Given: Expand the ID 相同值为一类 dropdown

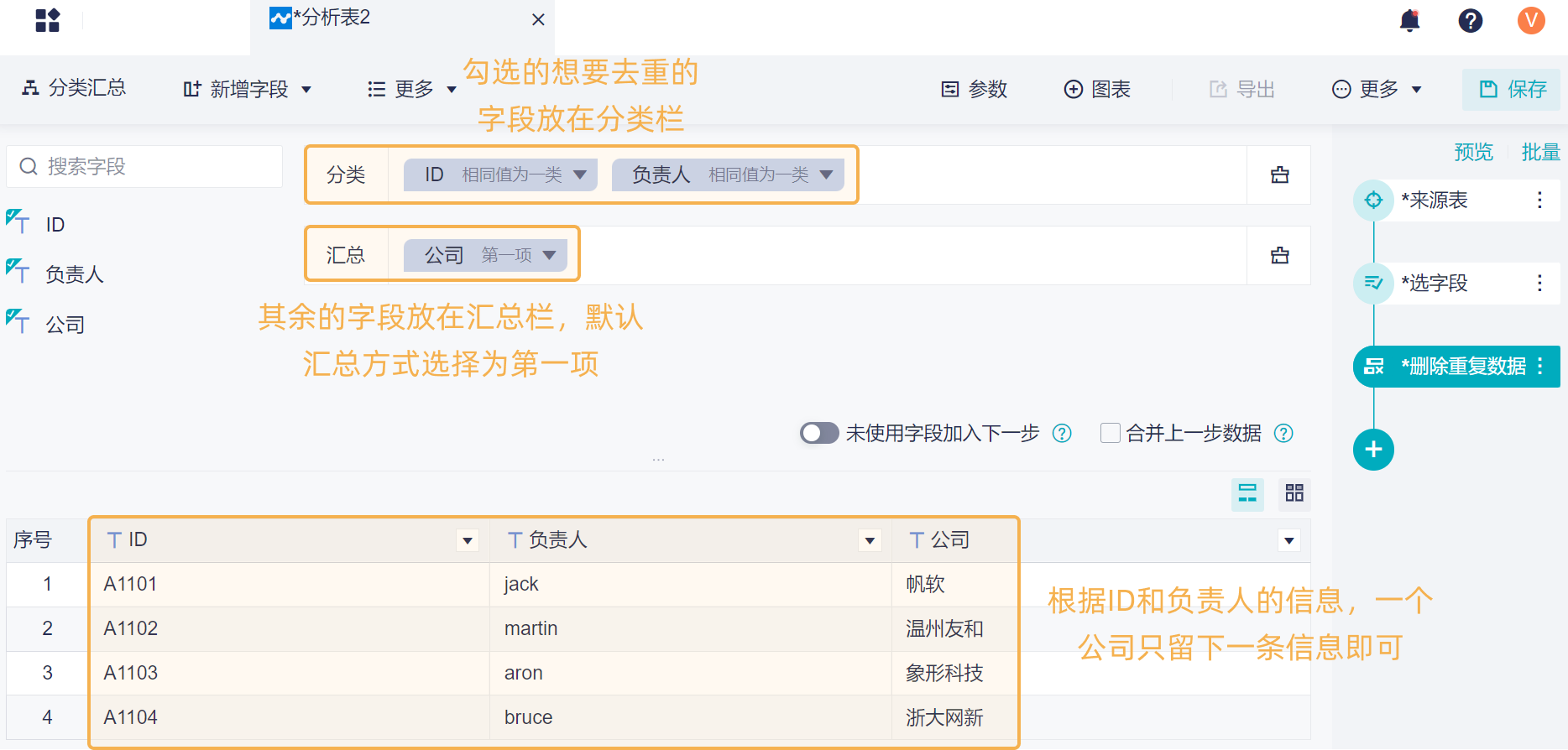Looking at the screenshot, I should (580, 174).
